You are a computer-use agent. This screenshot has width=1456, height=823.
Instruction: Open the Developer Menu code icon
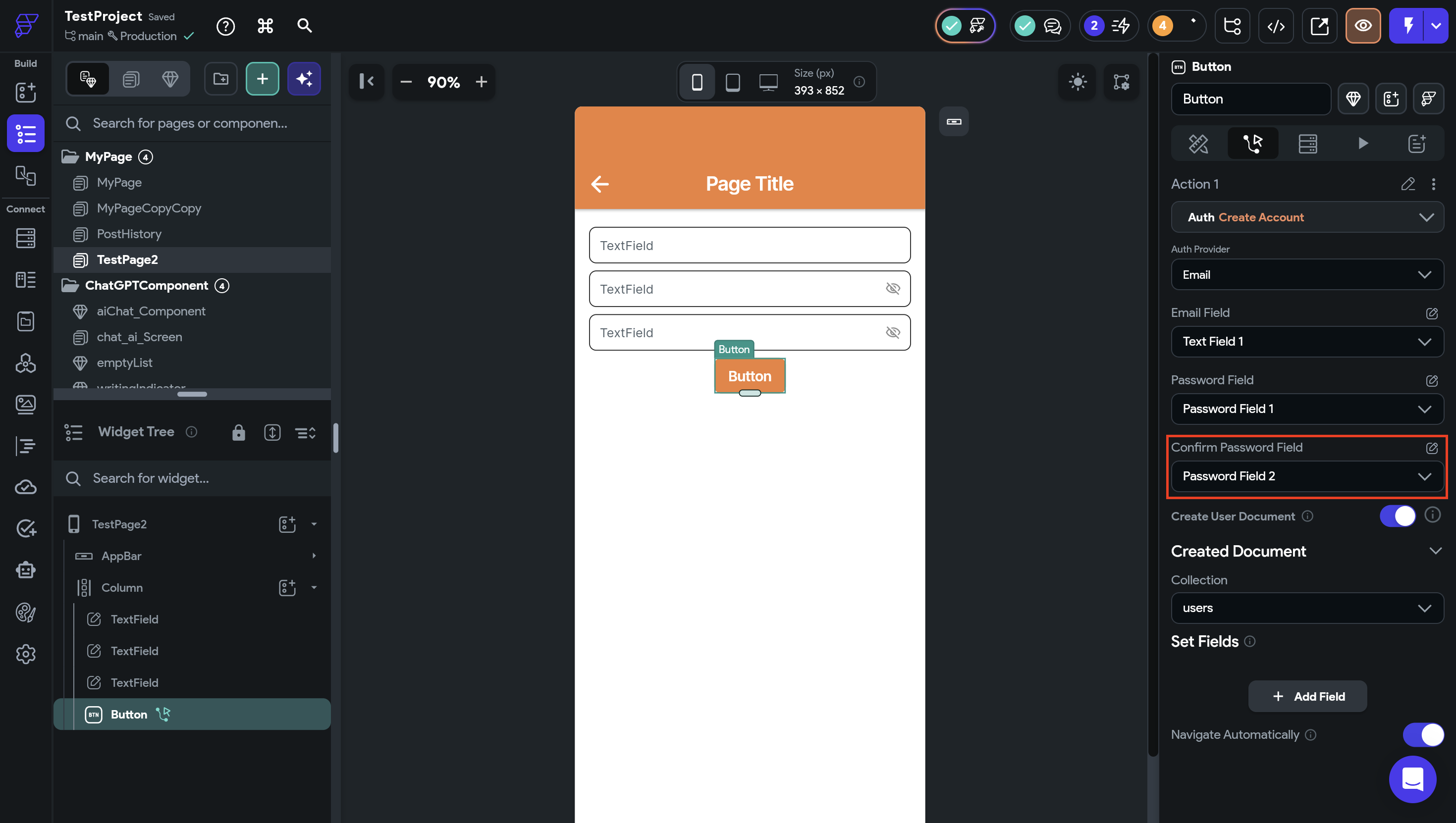[x=1276, y=26]
